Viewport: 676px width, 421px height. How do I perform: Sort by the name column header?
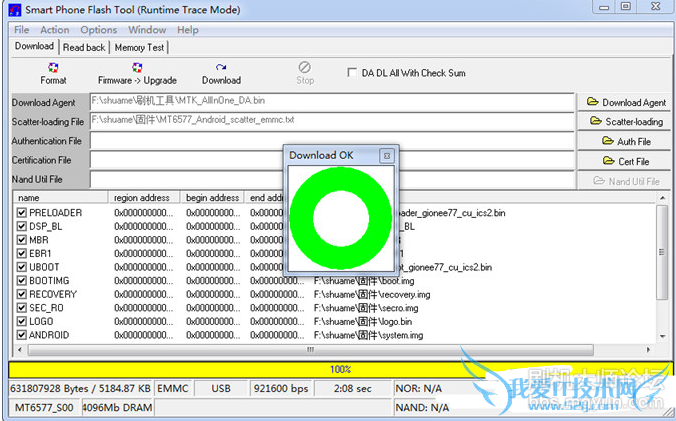pos(60,197)
